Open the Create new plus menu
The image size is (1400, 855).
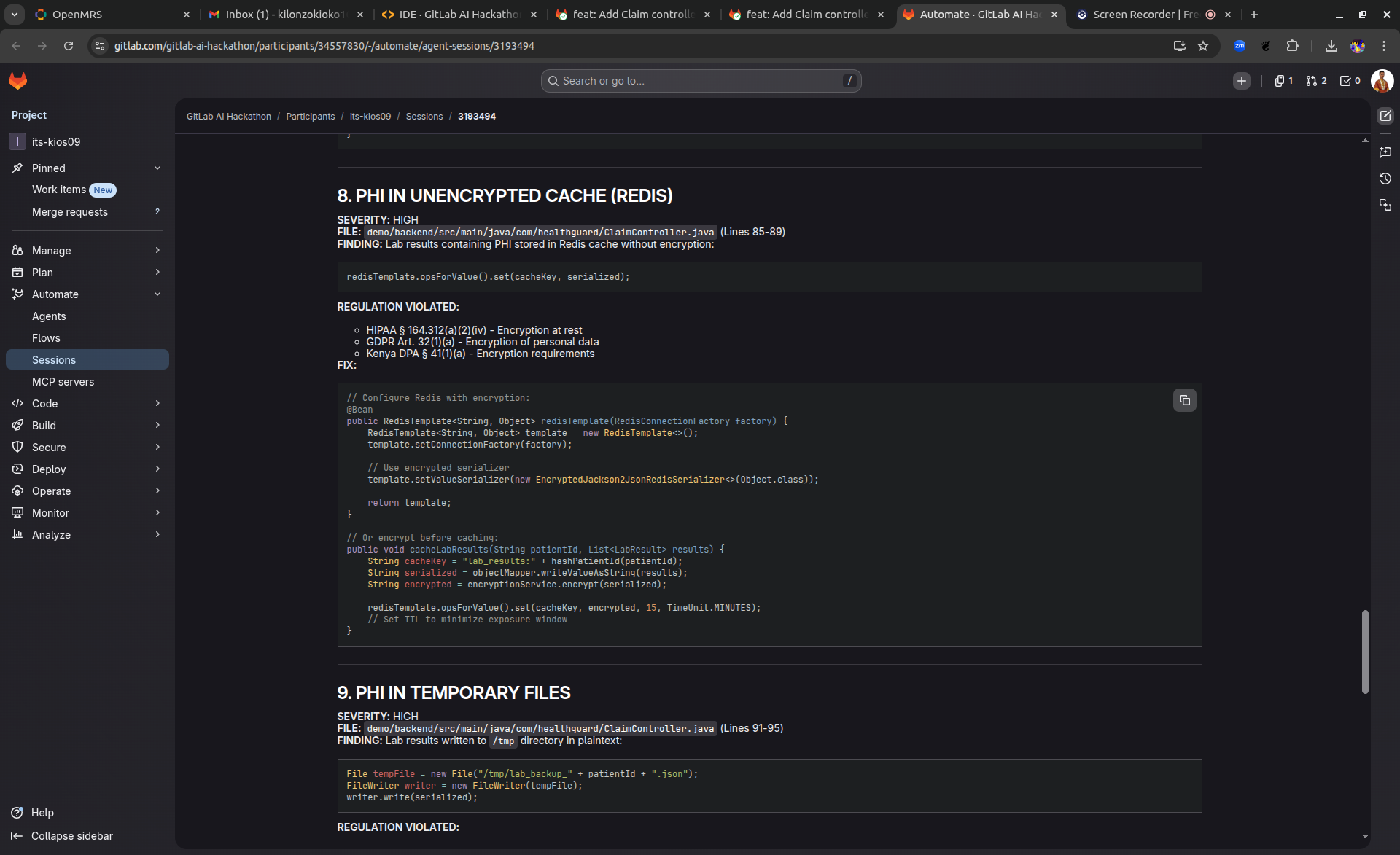[x=1241, y=81]
